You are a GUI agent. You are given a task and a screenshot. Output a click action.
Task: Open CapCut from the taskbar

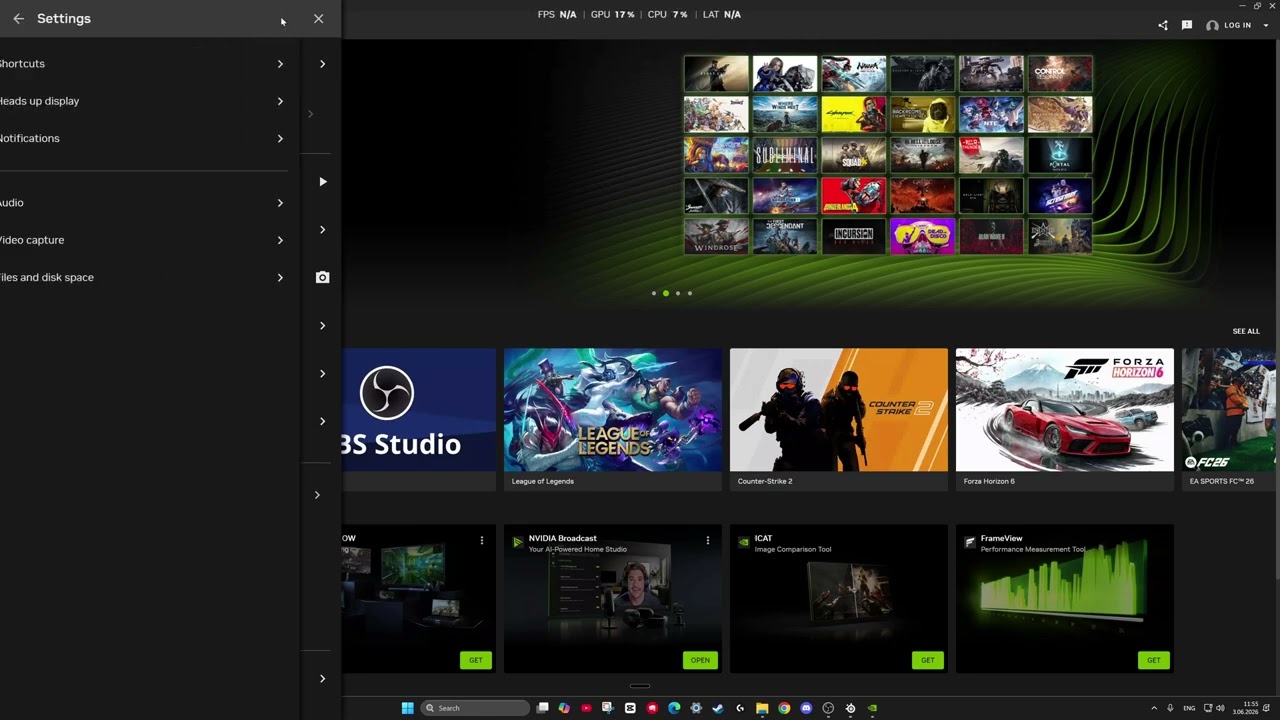pyautogui.click(x=630, y=708)
